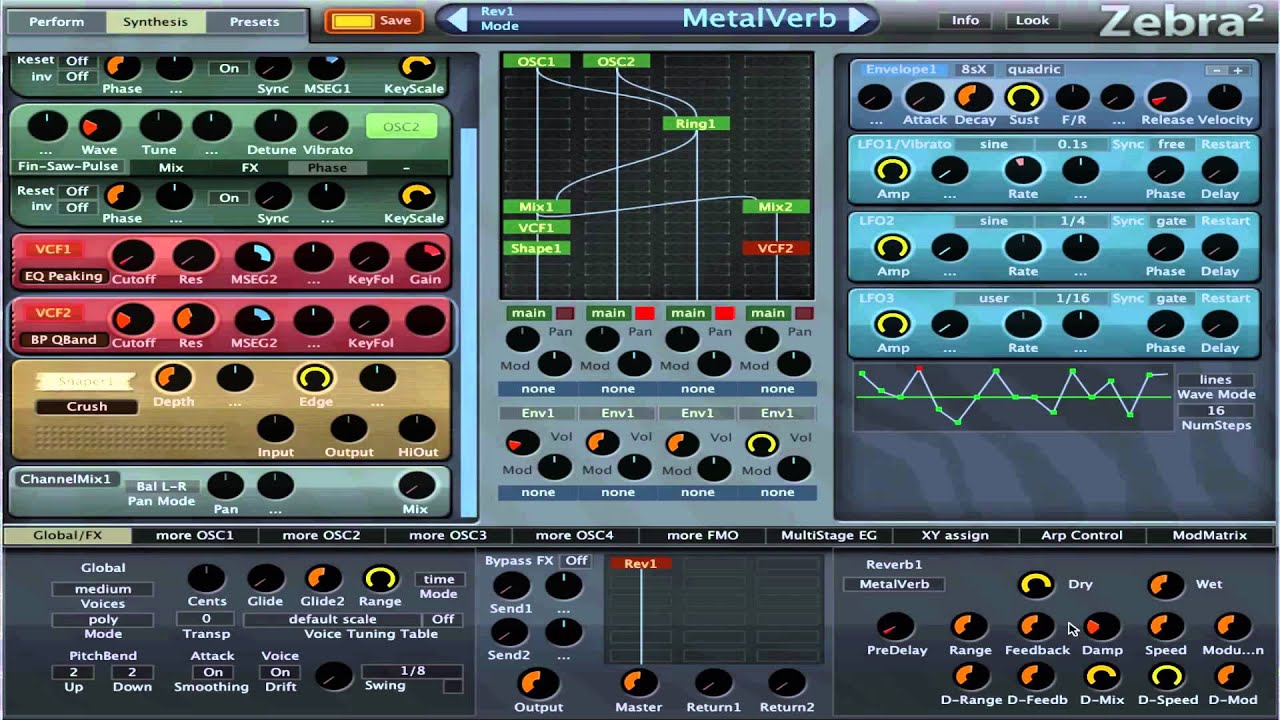The image size is (1280, 720).
Task: Switch to the Presets tab
Action: click(255, 21)
